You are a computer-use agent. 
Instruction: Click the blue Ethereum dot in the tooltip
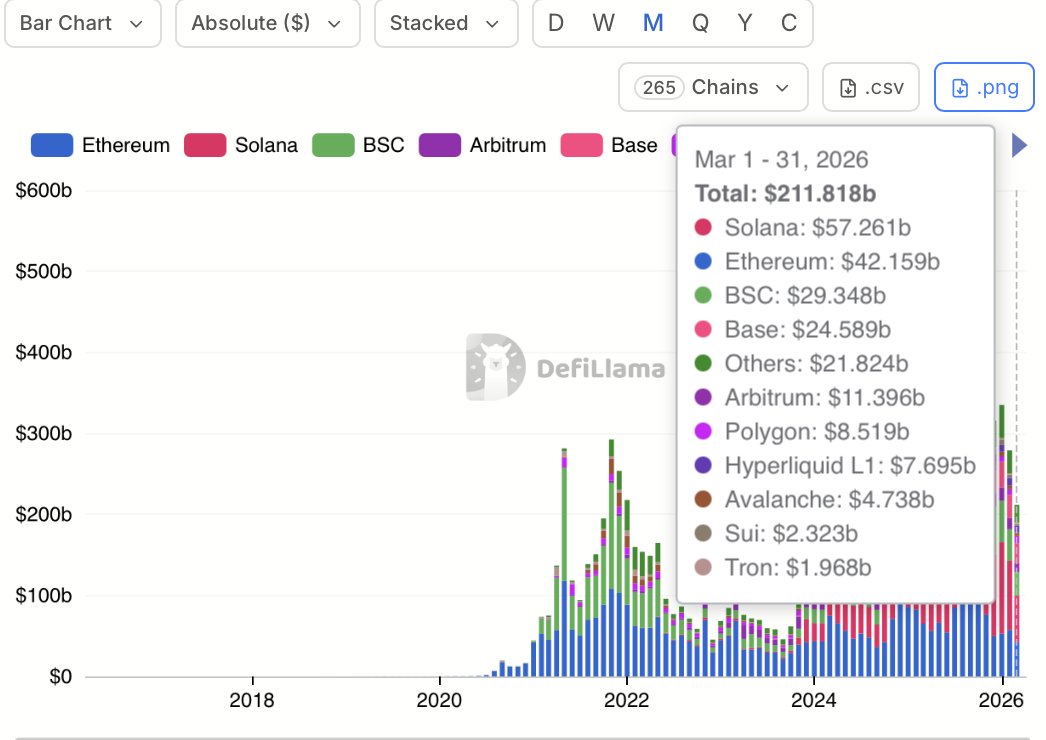click(x=702, y=261)
